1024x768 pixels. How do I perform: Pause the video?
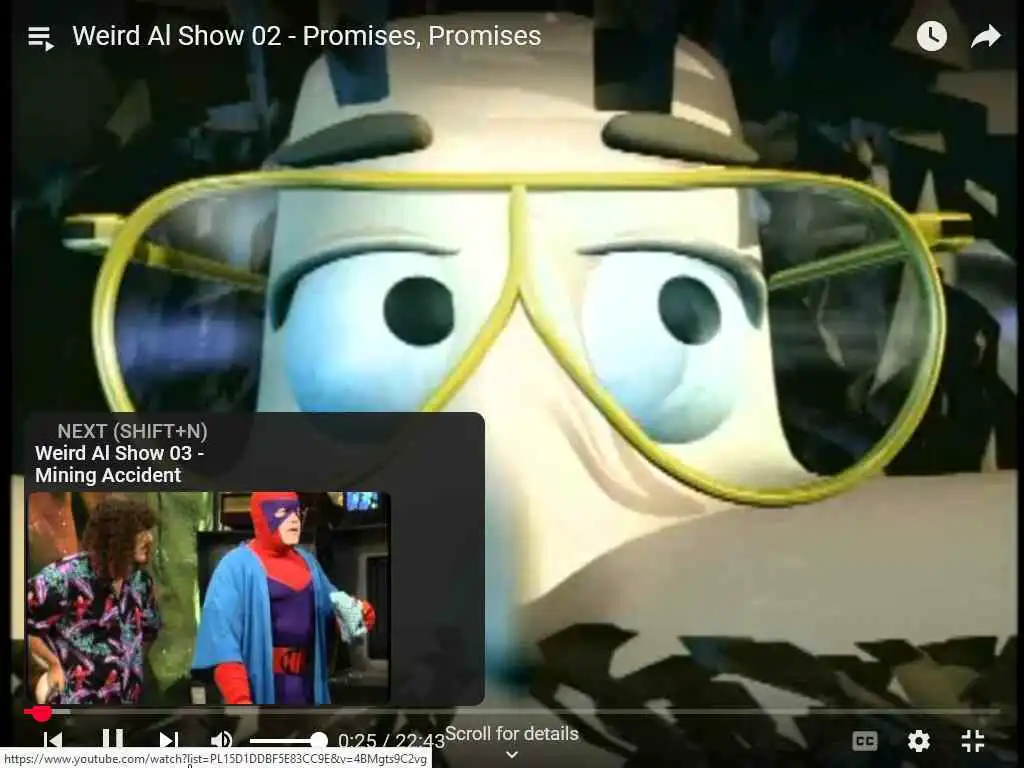coord(113,740)
